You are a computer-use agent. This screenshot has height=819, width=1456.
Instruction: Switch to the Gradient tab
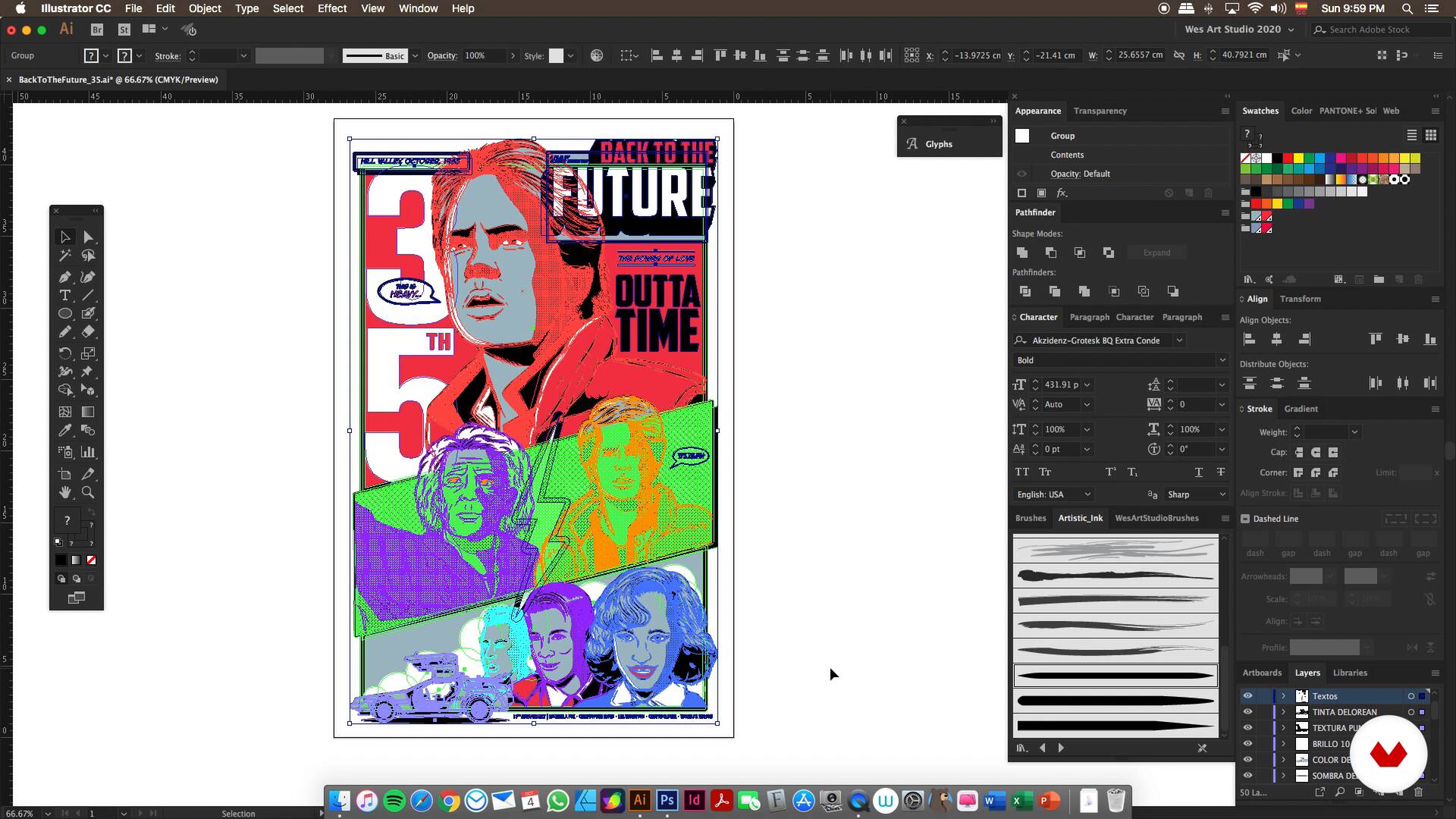tap(1301, 409)
